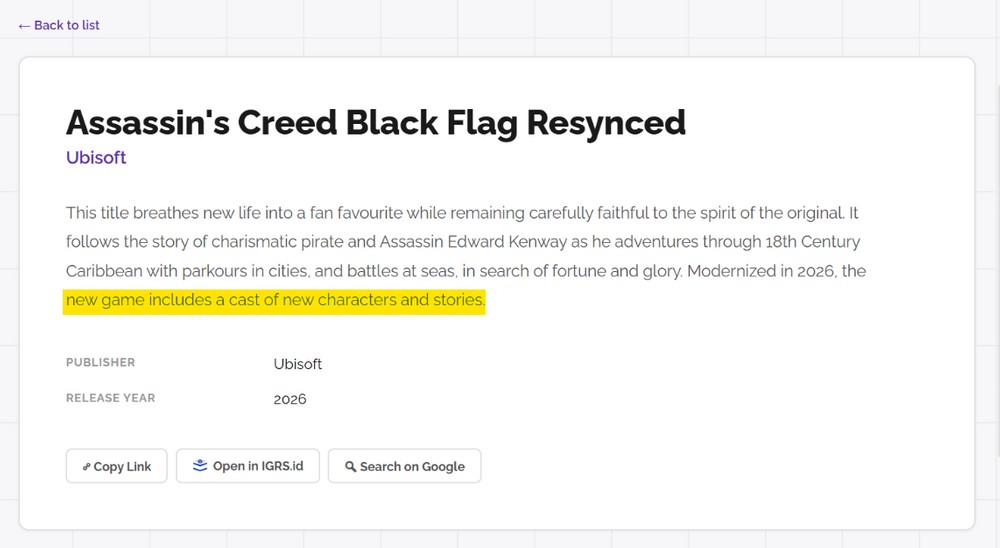Click the RELEASE YEAR field label

(110, 398)
